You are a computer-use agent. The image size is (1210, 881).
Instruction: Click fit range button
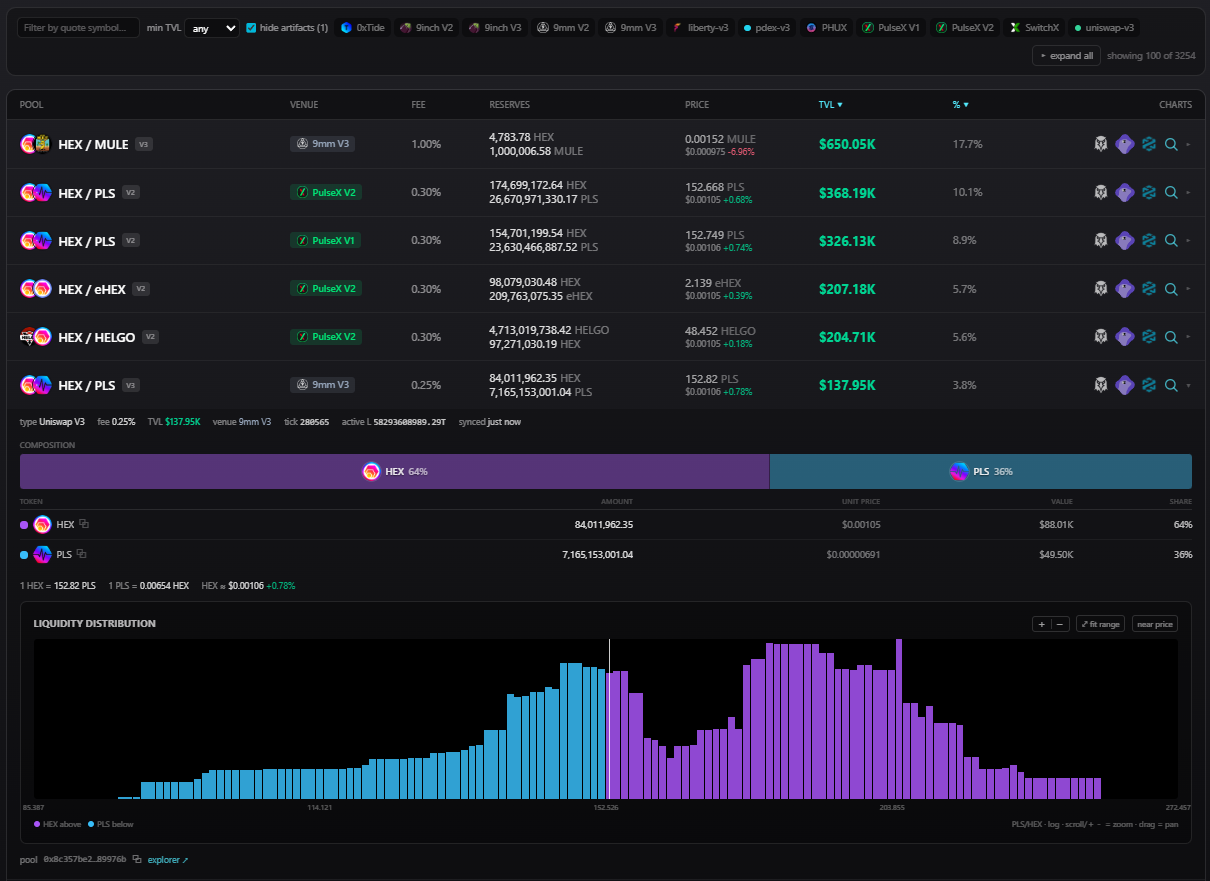point(1100,624)
